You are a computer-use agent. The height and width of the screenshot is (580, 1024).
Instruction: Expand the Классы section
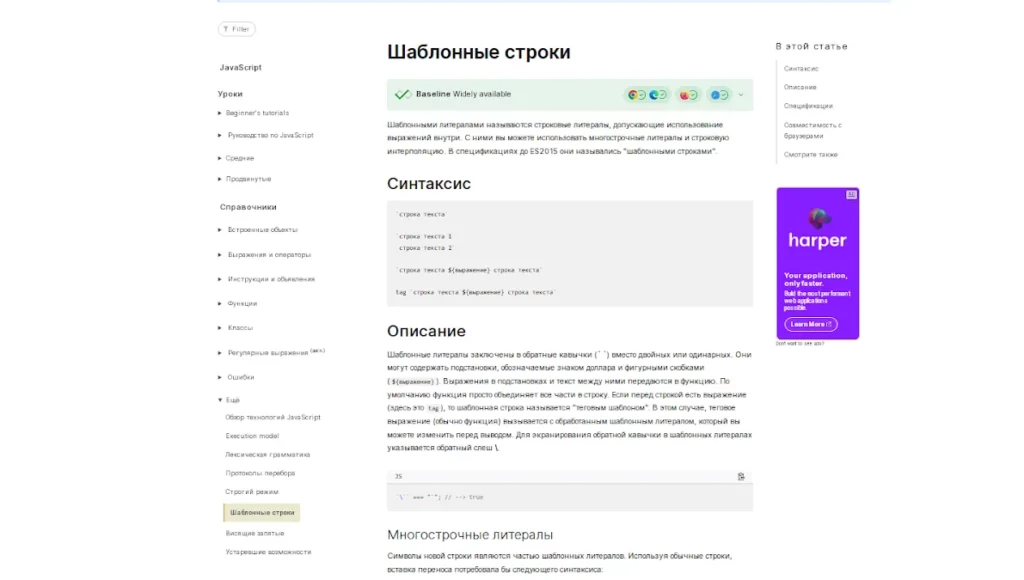pyautogui.click(x=235, y=328)
